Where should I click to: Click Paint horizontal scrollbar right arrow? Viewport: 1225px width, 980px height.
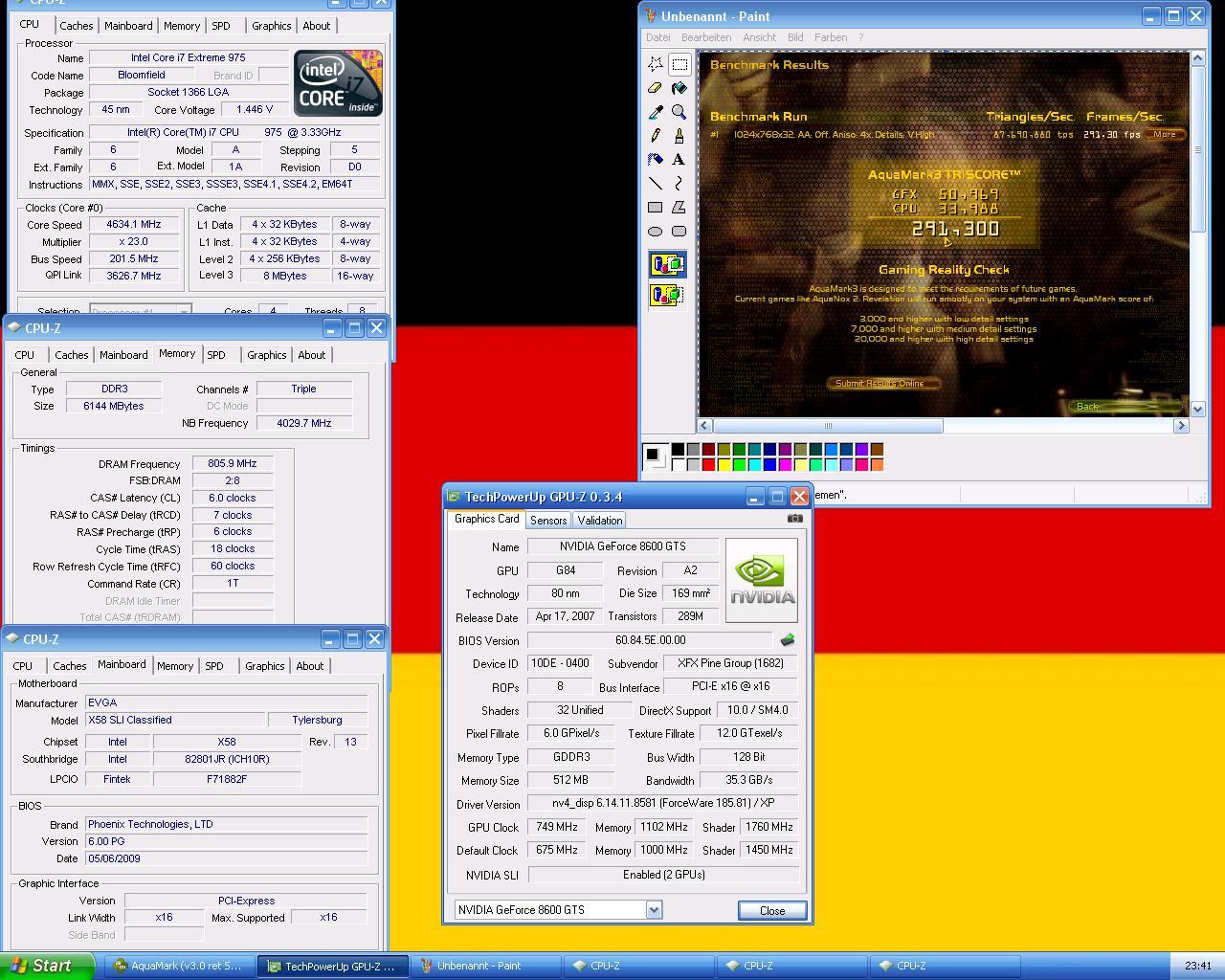click(x=1181, y=426)
